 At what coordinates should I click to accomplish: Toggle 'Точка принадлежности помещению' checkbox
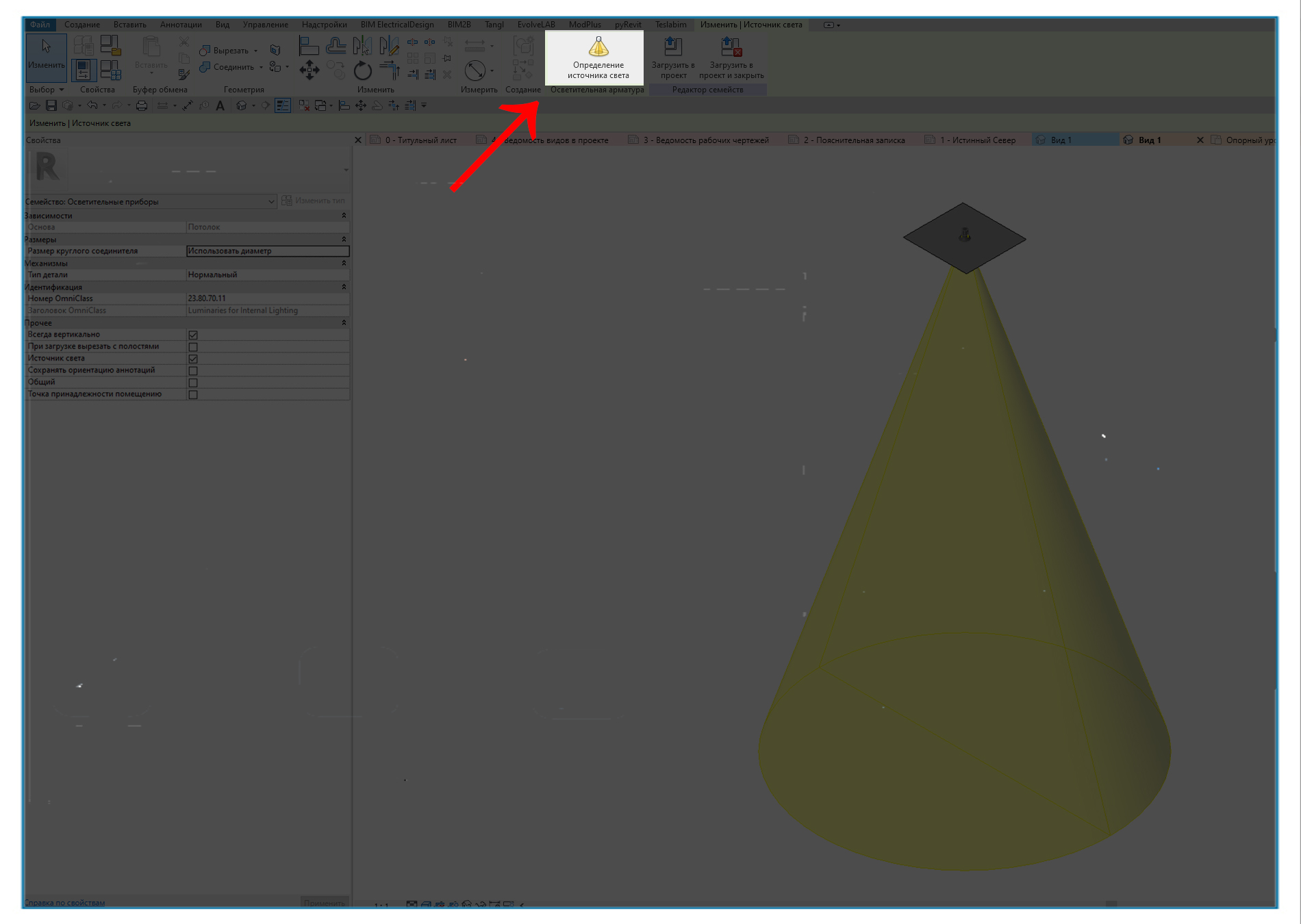[x=193, y=394]
